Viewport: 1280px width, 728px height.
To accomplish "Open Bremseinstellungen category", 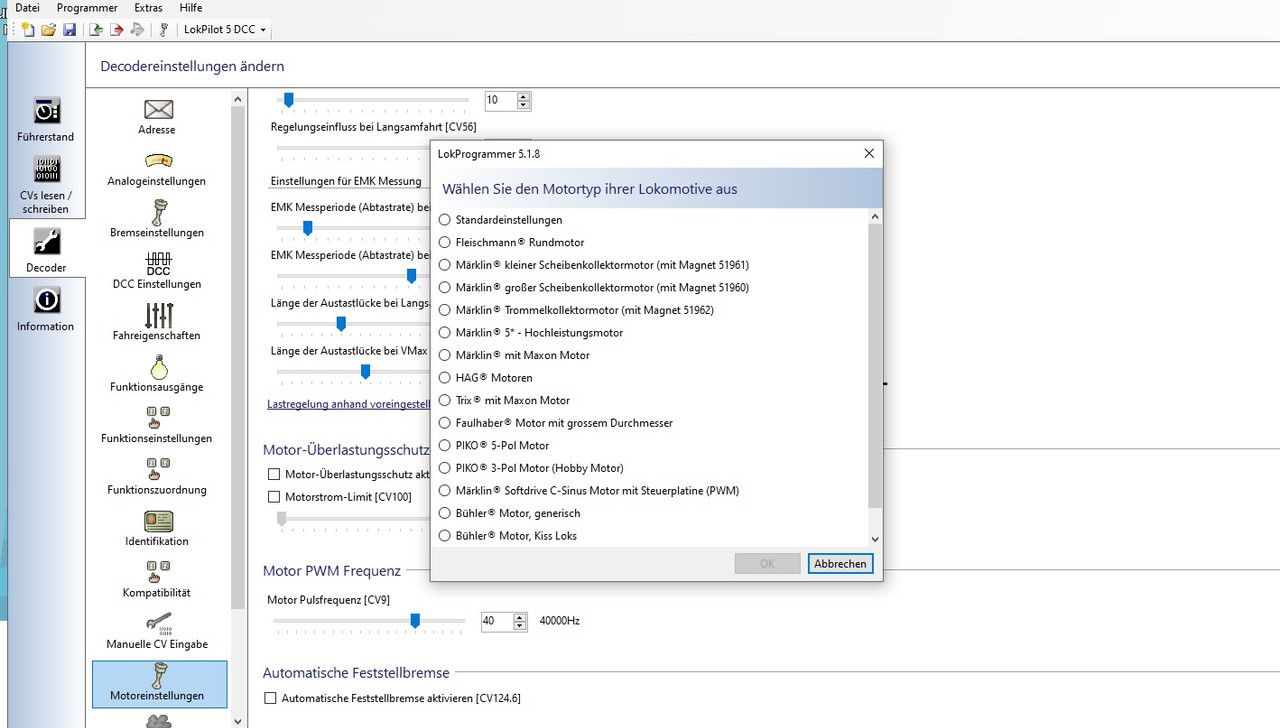I will (x=157, y=220).
